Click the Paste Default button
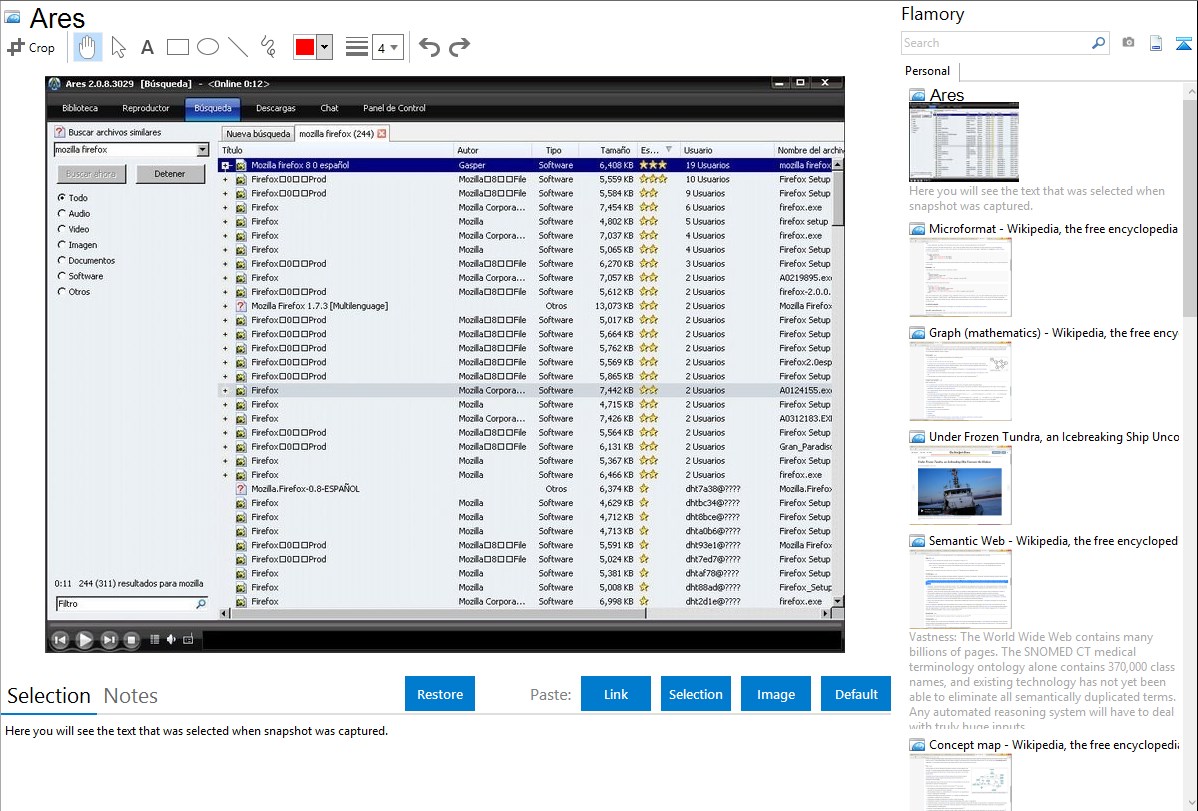This screenshot has height=811, width=1198. [x=856, y=694]
